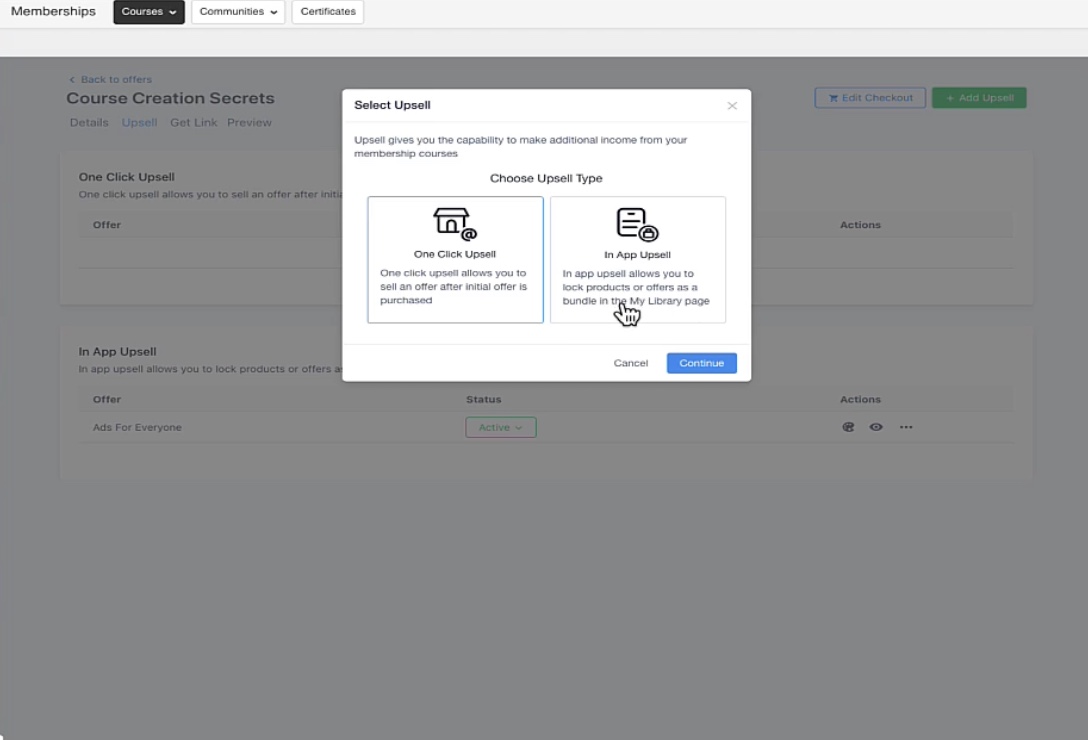Open the Courses dropdown menu
The width and height of the screenshot is (1088, 740).
[x=148, y=12]
